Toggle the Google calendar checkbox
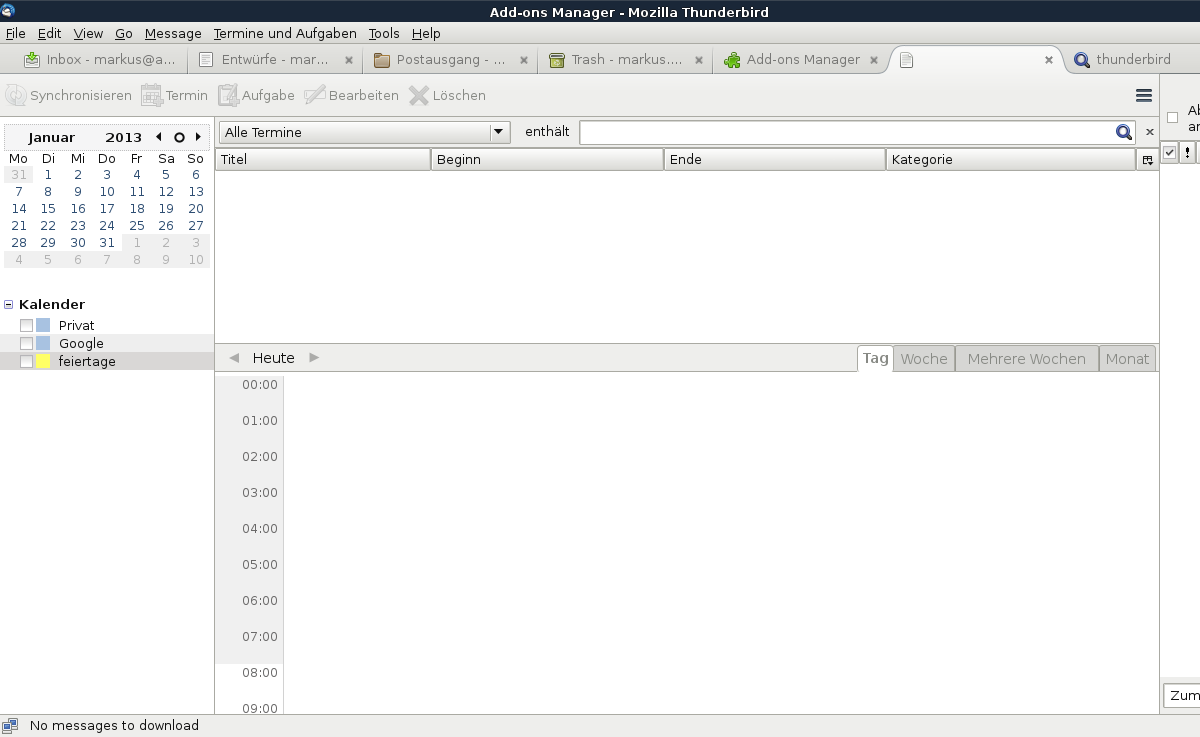This screenshot has width=1200, height=737. 27,343
